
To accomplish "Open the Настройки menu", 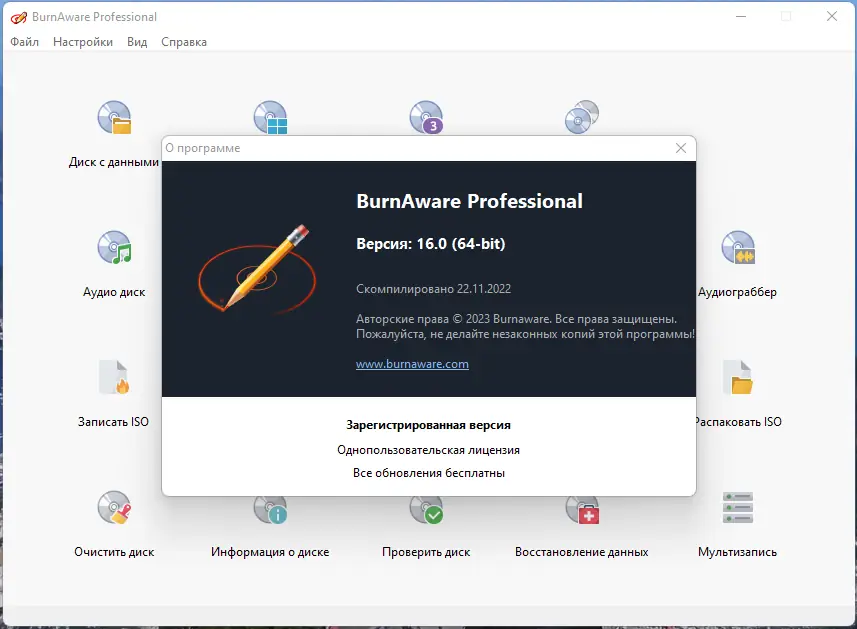I will (83, 42).
